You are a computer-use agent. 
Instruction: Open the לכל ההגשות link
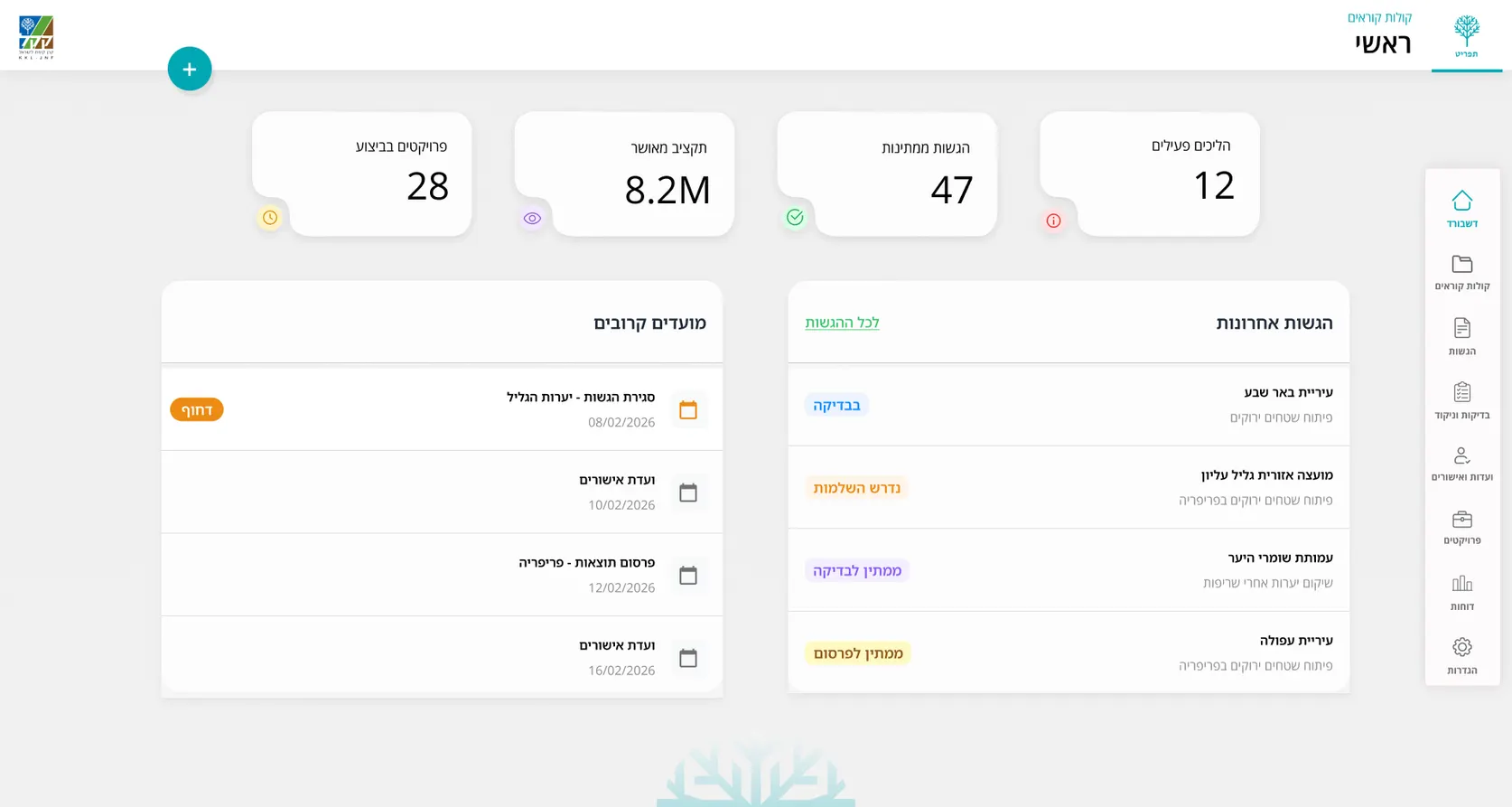click(842, 323)
